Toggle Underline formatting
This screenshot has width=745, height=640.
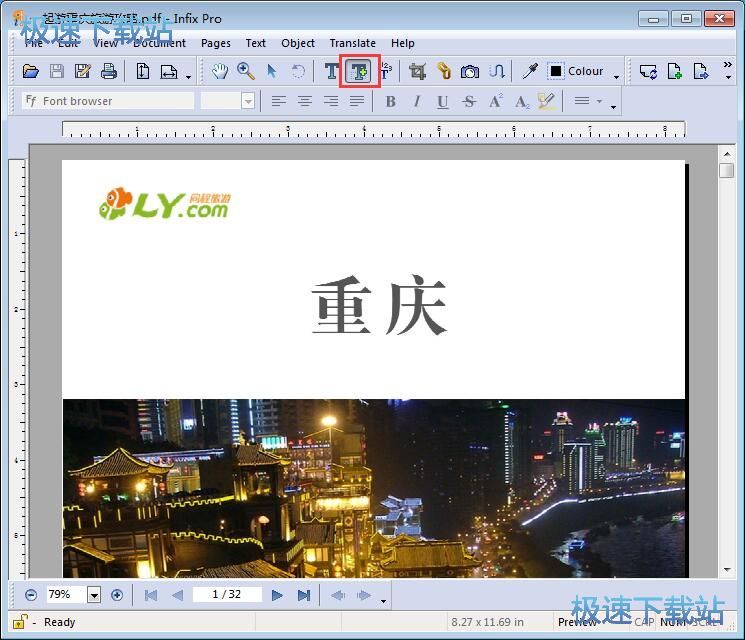click(443, 102)
